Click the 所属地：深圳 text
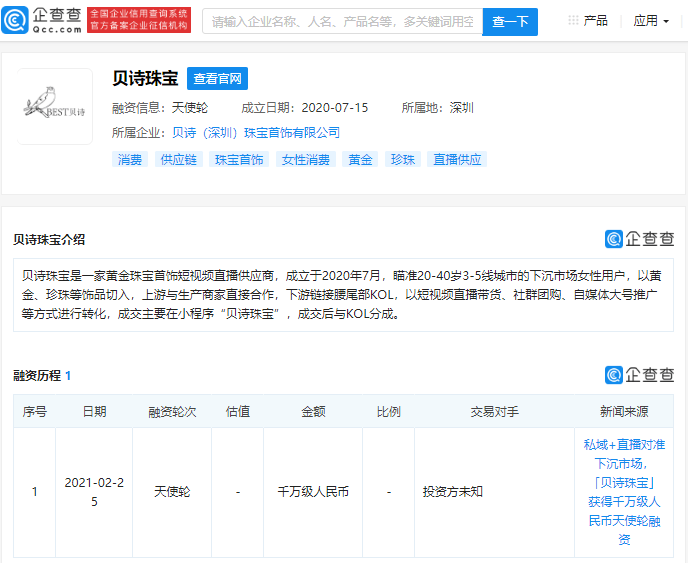 tap(437, 108)
